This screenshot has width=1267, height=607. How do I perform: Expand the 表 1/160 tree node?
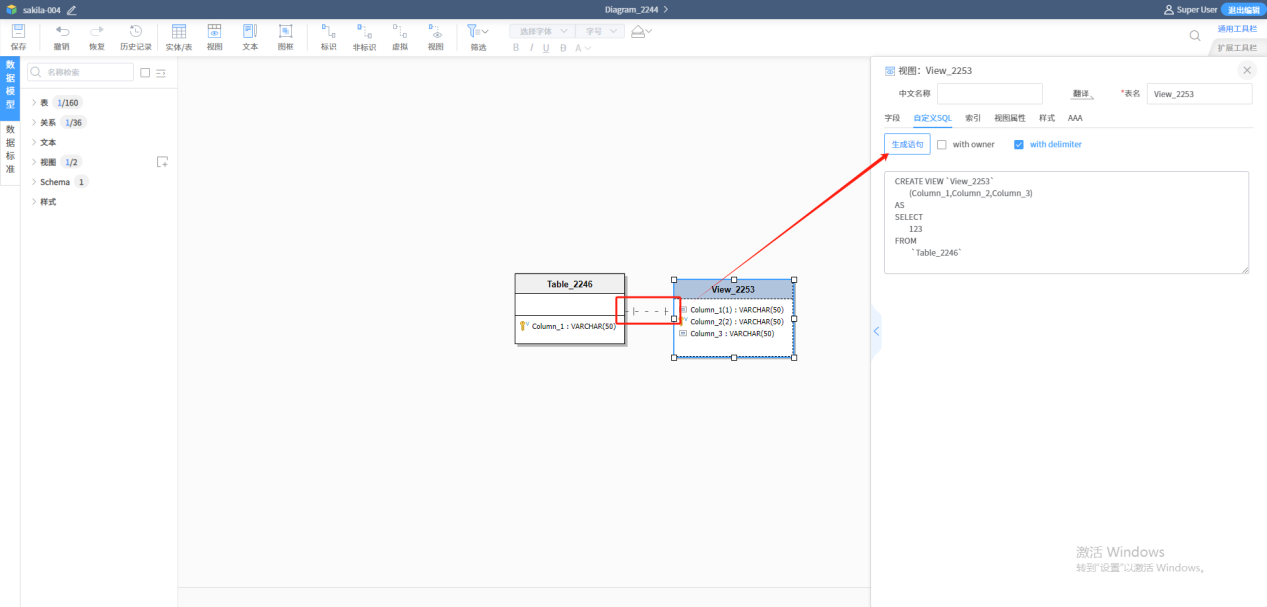click(33, 102)
